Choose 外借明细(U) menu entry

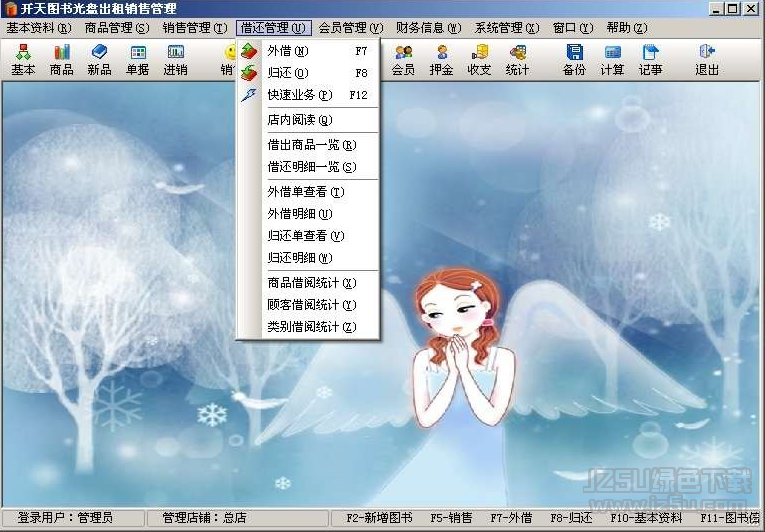point(308,214)
